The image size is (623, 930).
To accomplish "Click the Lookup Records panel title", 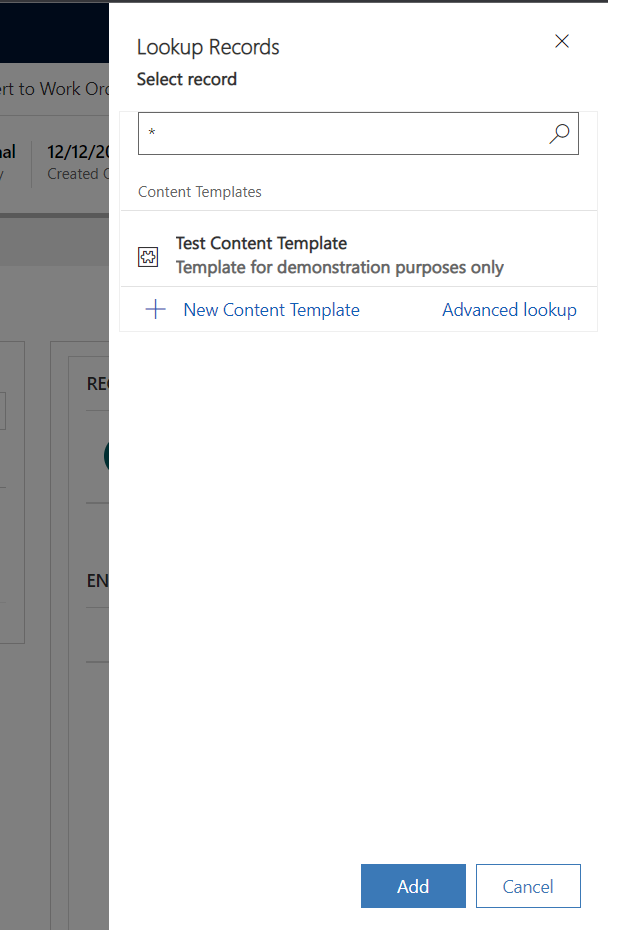I will (208, 47).
